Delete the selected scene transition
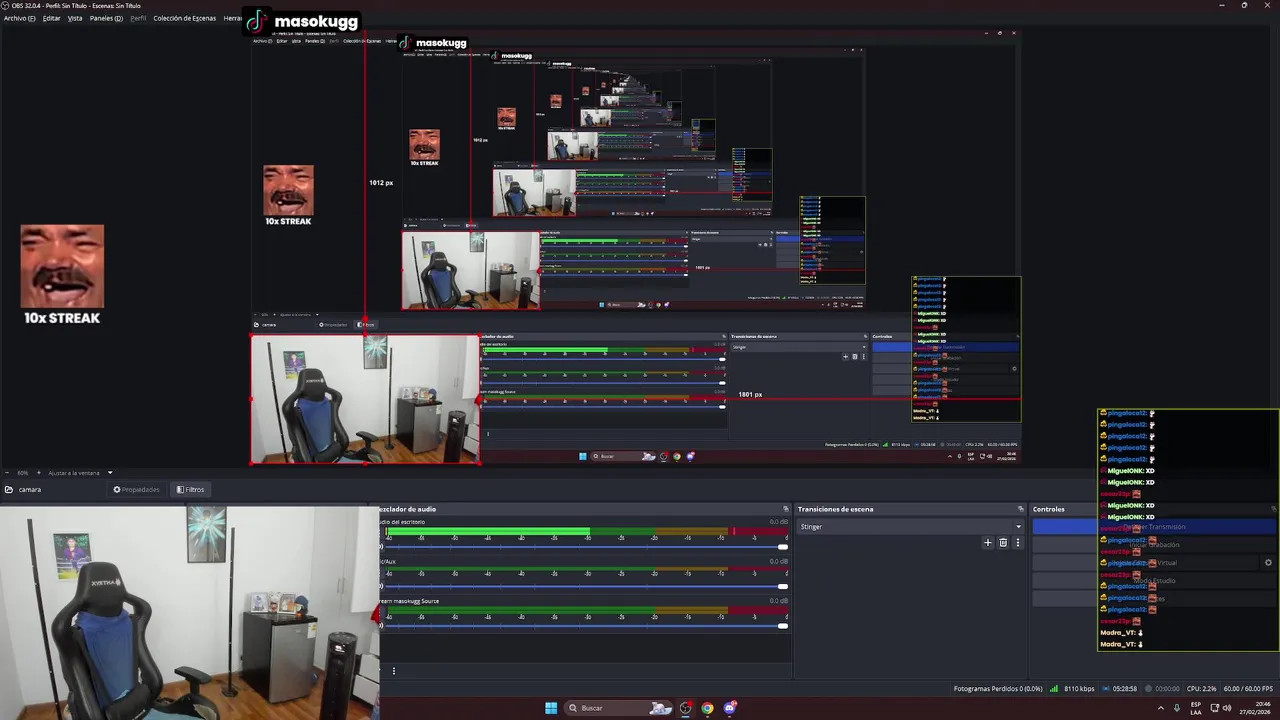This screenshot has width=1280, height=720. 1003,542
